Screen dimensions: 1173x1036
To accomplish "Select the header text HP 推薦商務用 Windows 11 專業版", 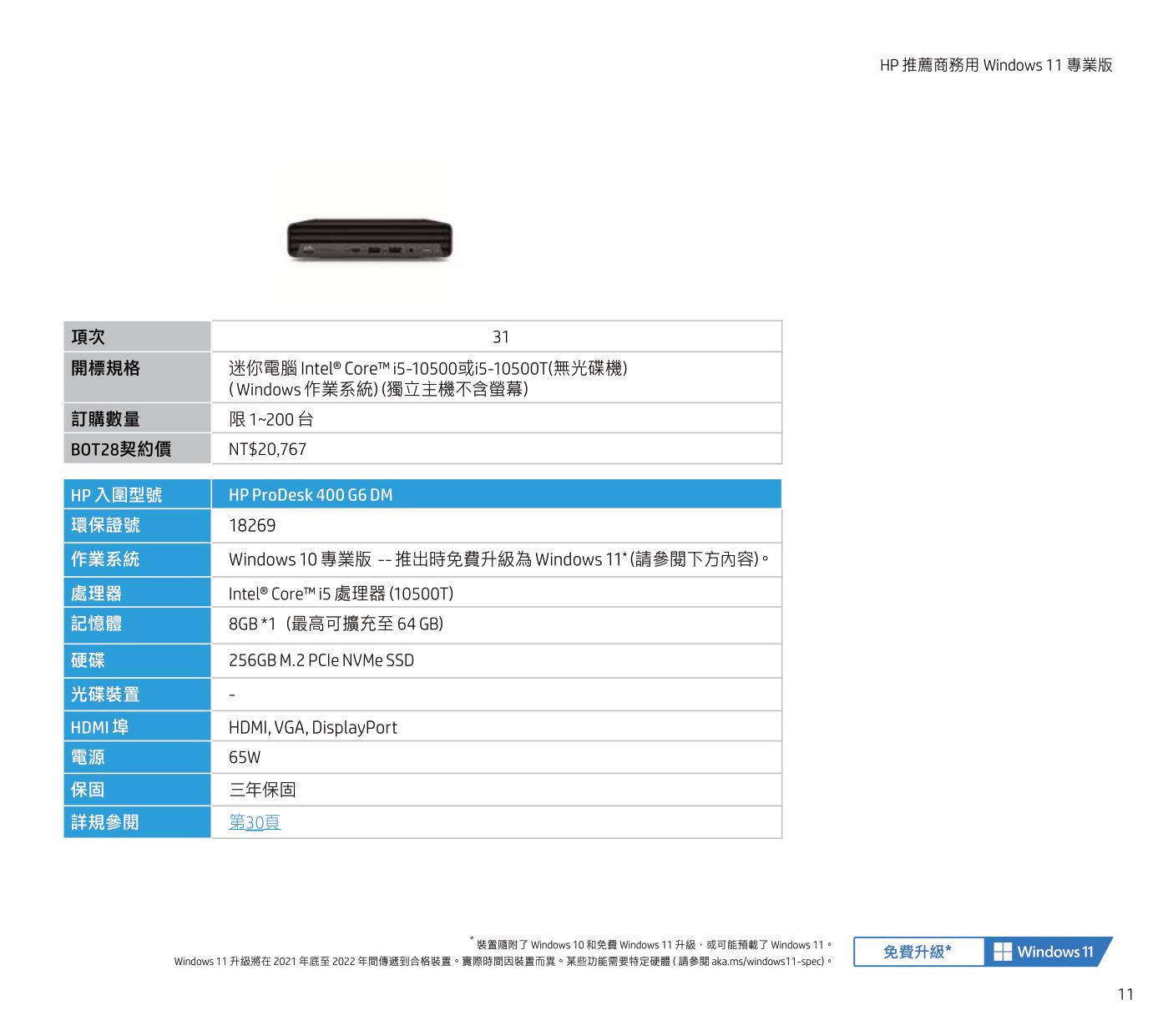I will (996, 65).
